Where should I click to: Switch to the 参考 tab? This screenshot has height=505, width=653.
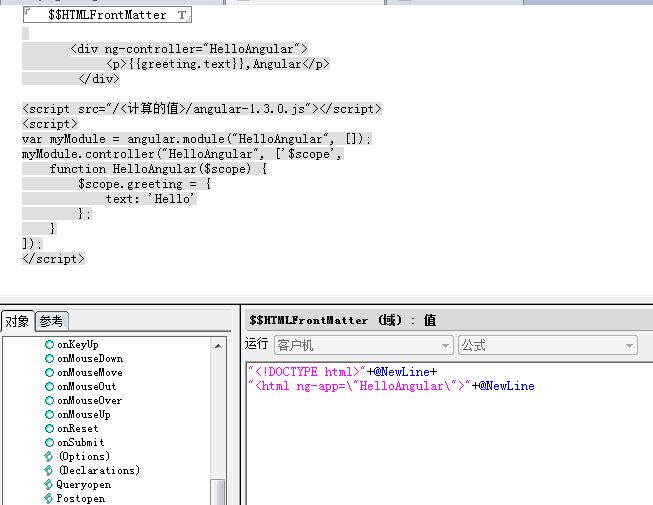51,321
